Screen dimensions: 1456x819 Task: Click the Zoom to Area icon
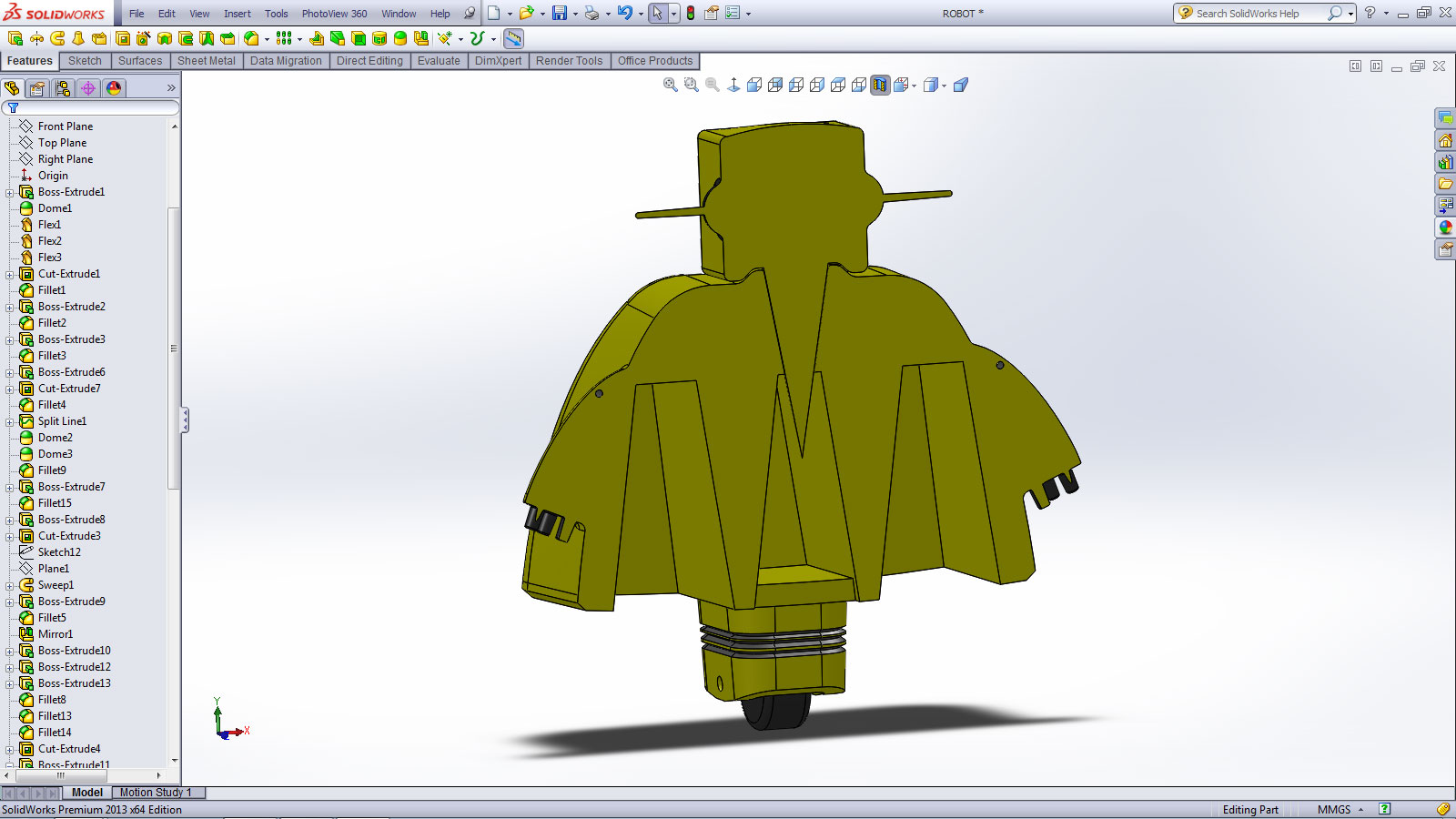692,85
